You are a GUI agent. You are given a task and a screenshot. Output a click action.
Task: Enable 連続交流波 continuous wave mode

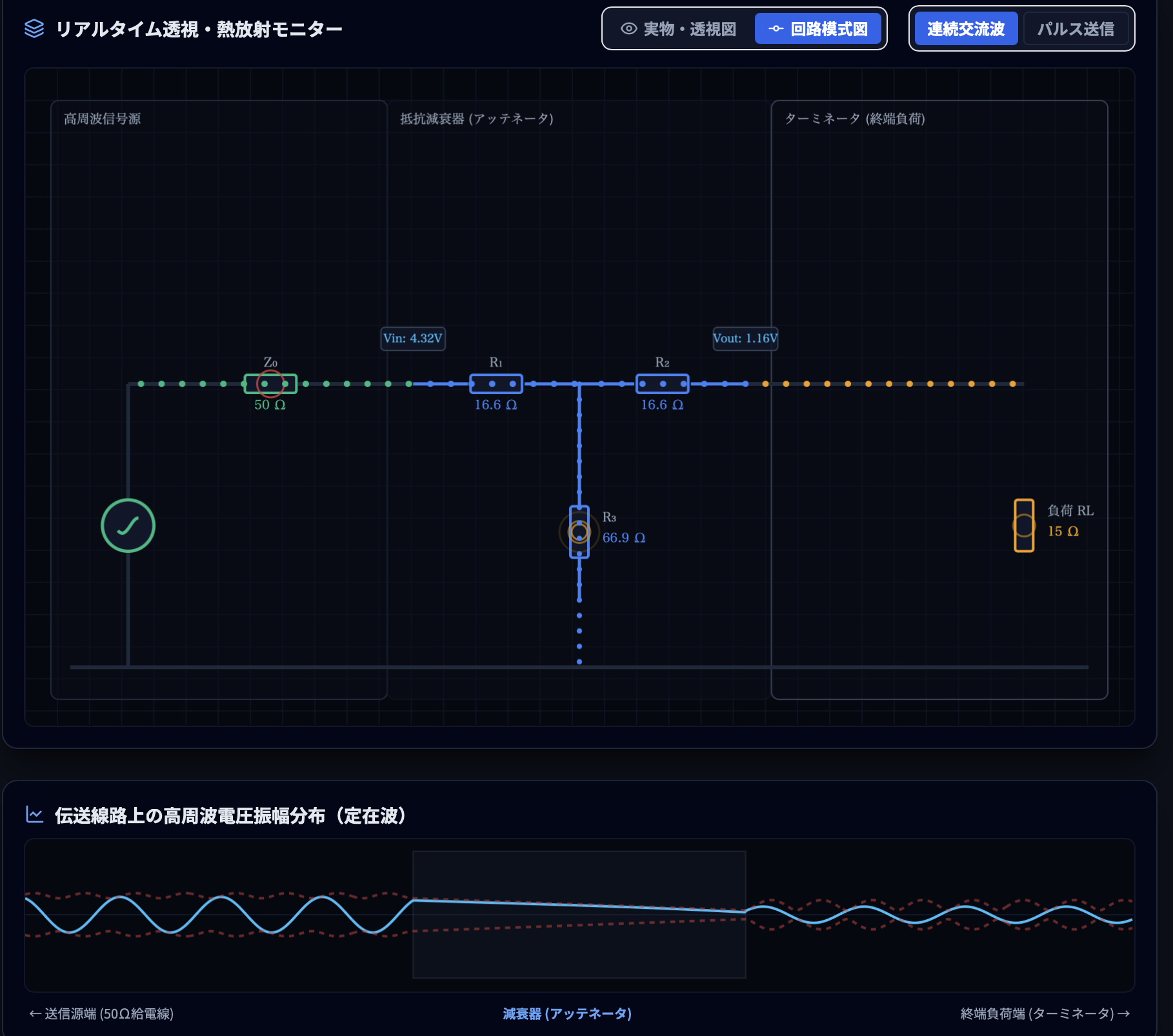tap(966, 29)
